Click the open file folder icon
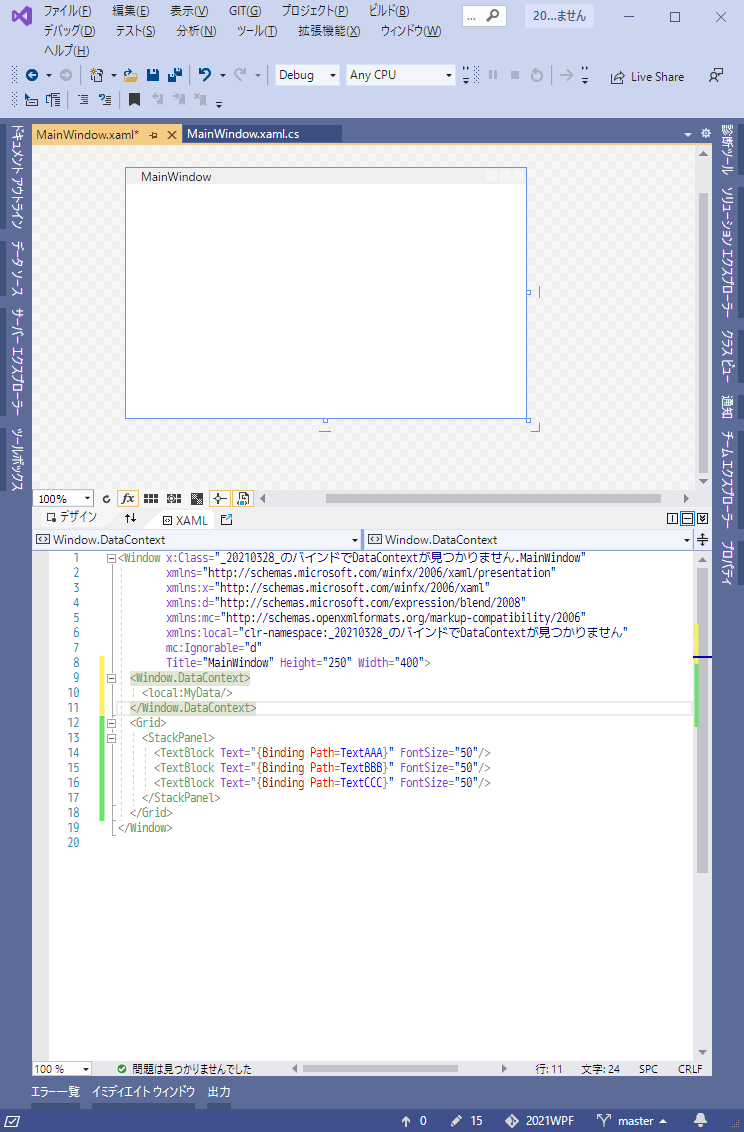 (131, 75)
